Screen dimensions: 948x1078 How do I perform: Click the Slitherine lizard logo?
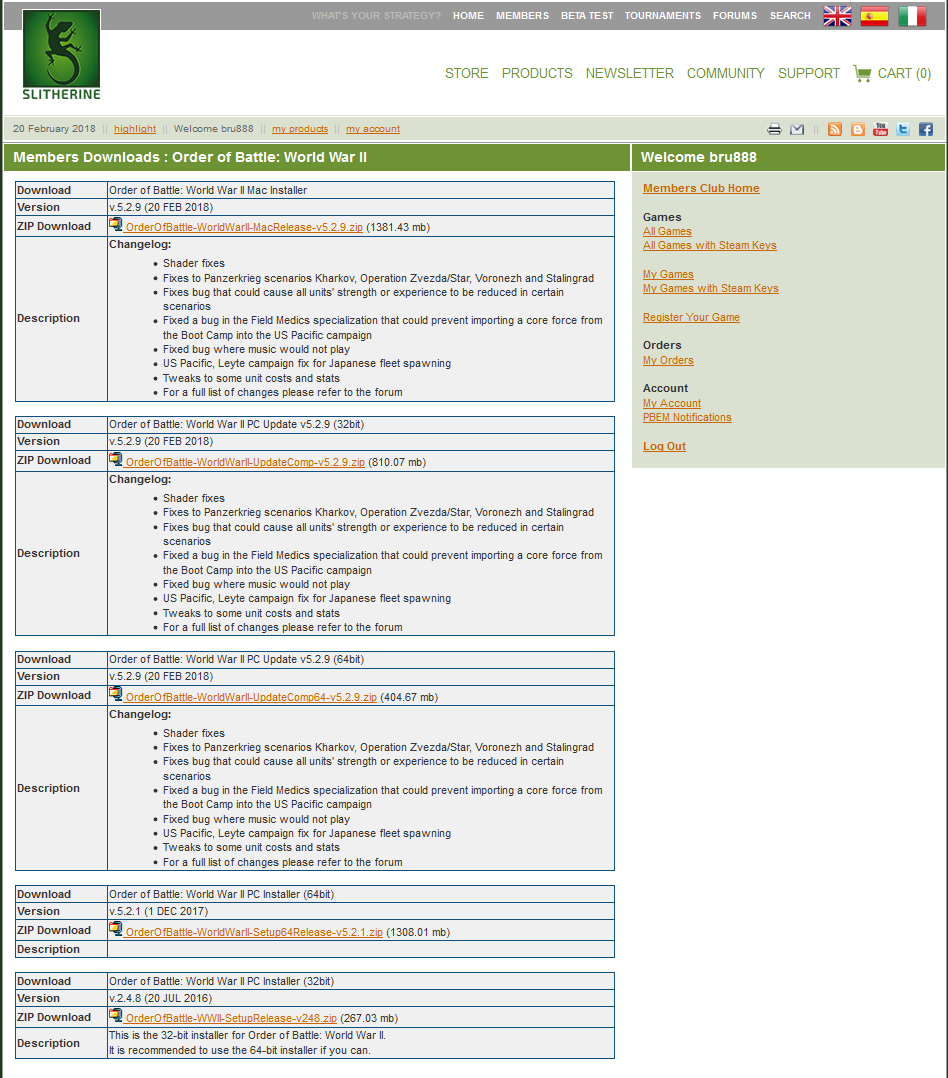(61, 55)
